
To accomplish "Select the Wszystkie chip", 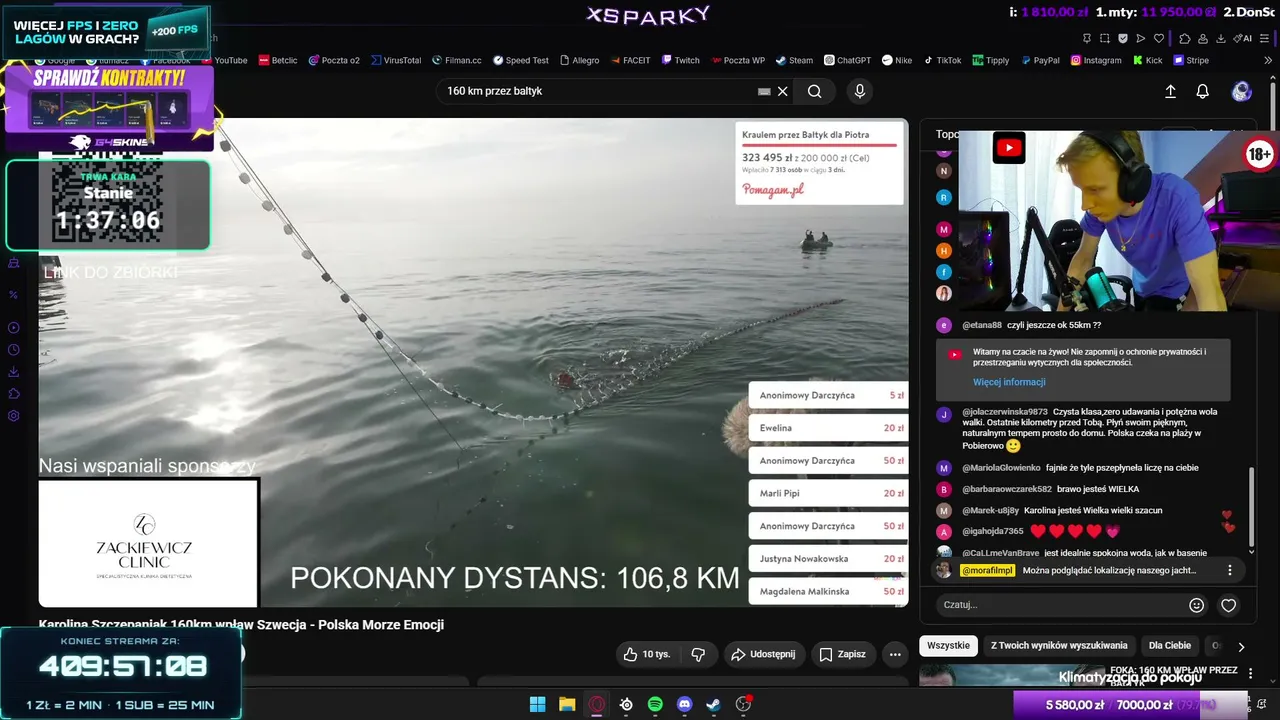I will pos(948,646).
